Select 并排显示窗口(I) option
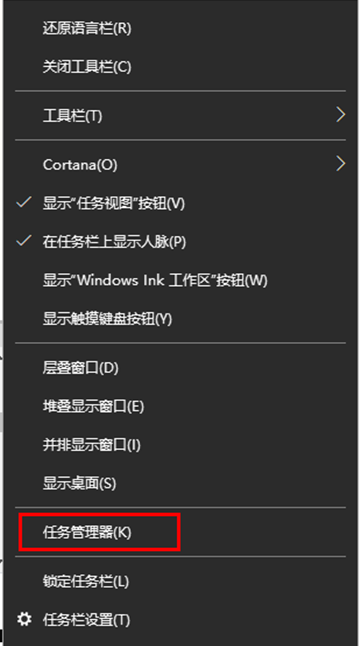Image resolution: width=361 pixels, height=646 pixels. point(180,445)
